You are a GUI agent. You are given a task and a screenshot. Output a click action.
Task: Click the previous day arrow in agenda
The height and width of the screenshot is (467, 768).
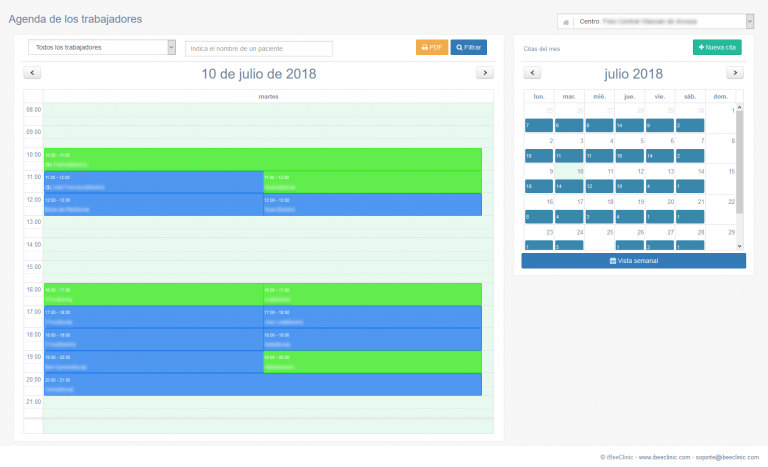click(x=32, y=73)
